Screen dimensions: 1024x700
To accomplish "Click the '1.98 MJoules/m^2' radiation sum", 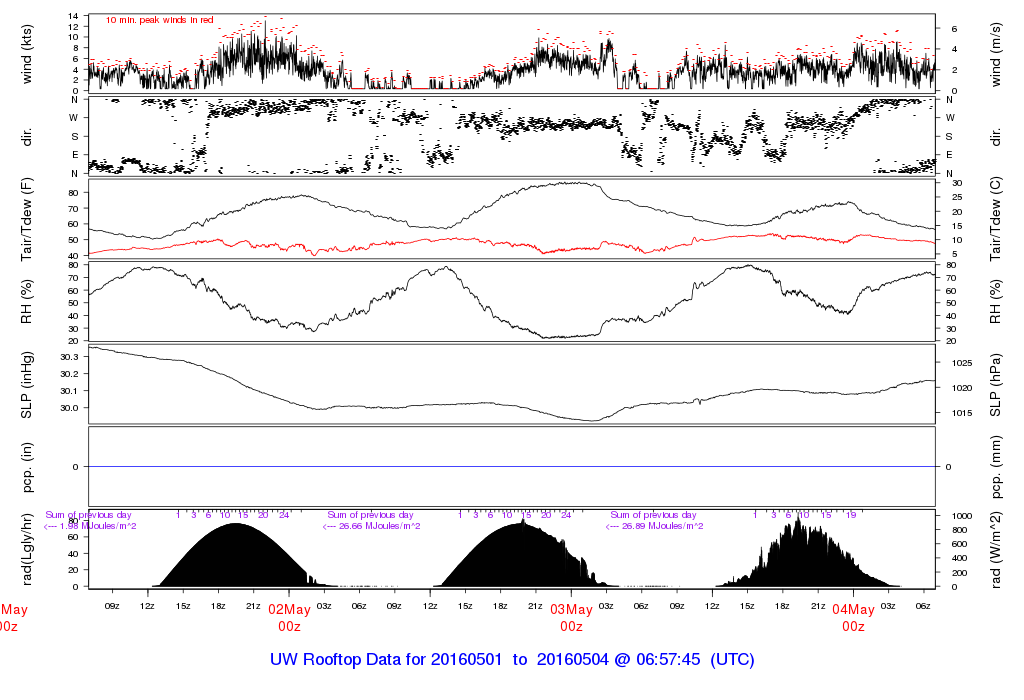I will pyautogui.click(x=98, y=526).
